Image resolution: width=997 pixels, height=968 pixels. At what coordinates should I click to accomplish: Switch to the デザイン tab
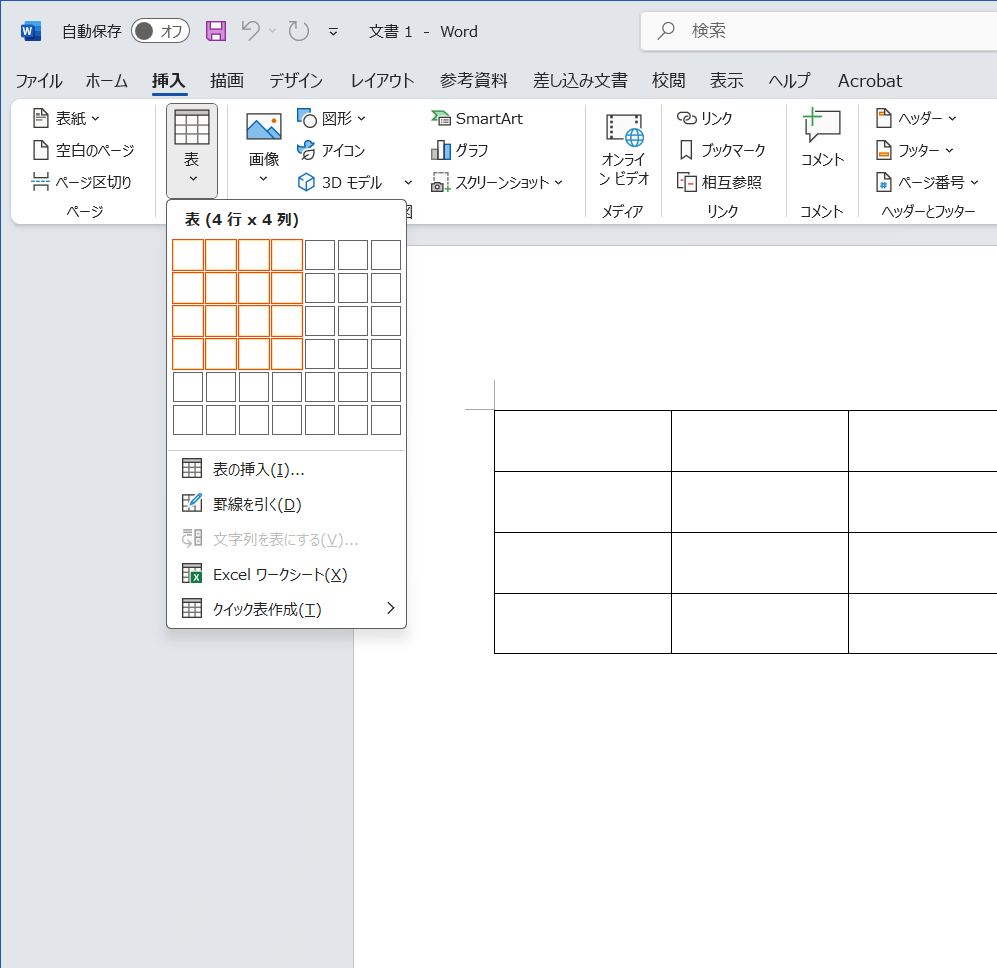click(x=296, y=81)
